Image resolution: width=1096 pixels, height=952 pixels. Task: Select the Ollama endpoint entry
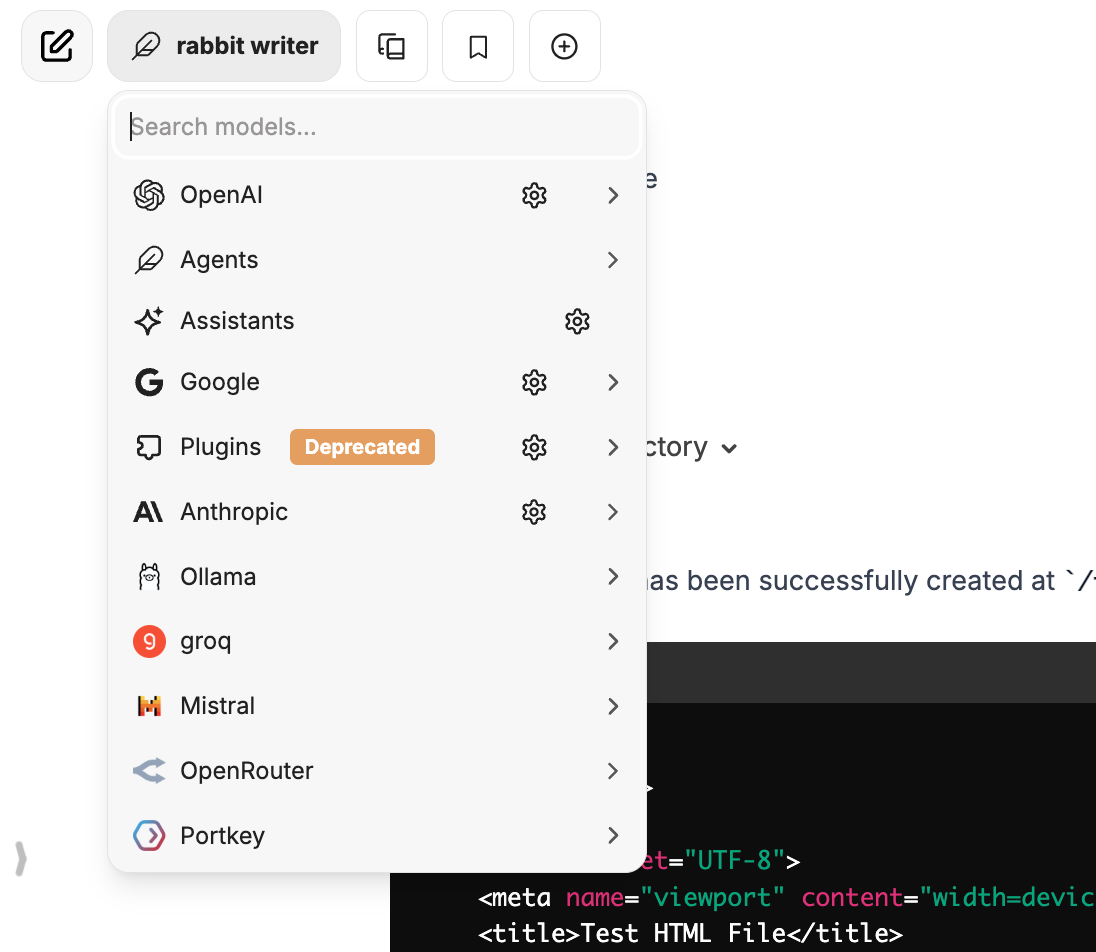tap(377, 577)
